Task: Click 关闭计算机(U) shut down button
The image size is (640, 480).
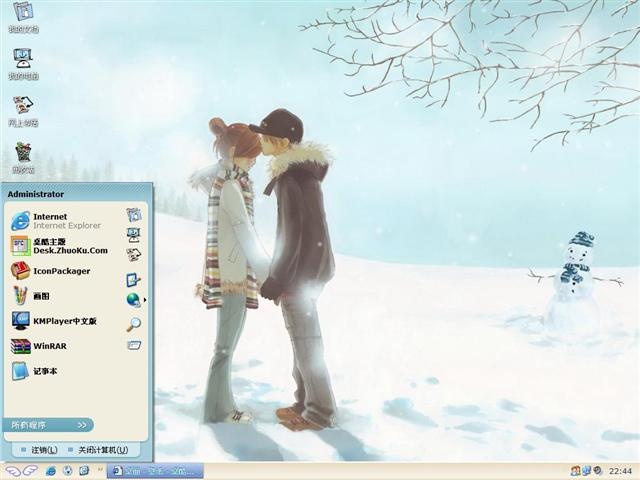Action: [98, 450]
